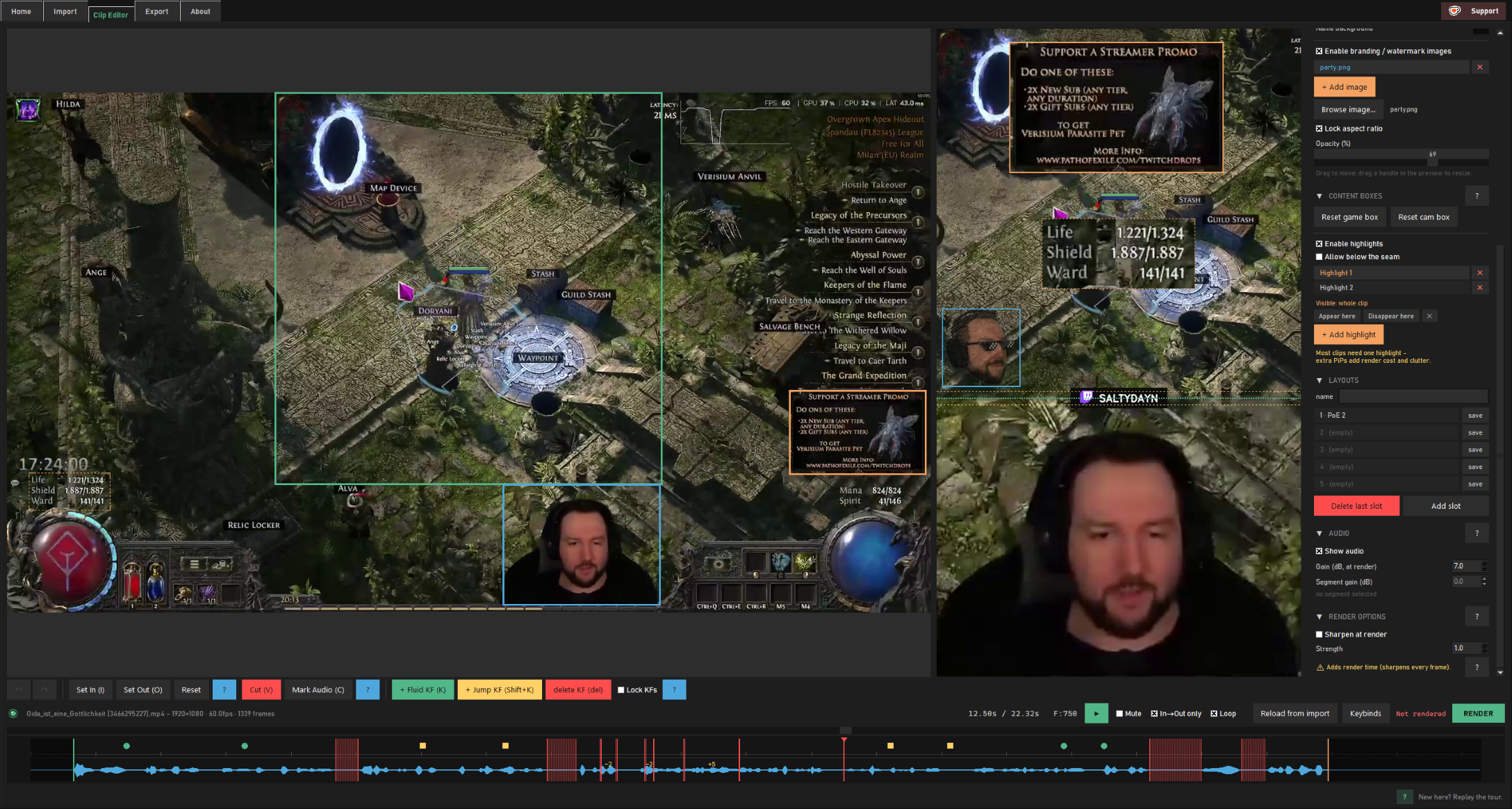
Task: Remove party.png watermark image
Action: click(x=1480, y=67)
